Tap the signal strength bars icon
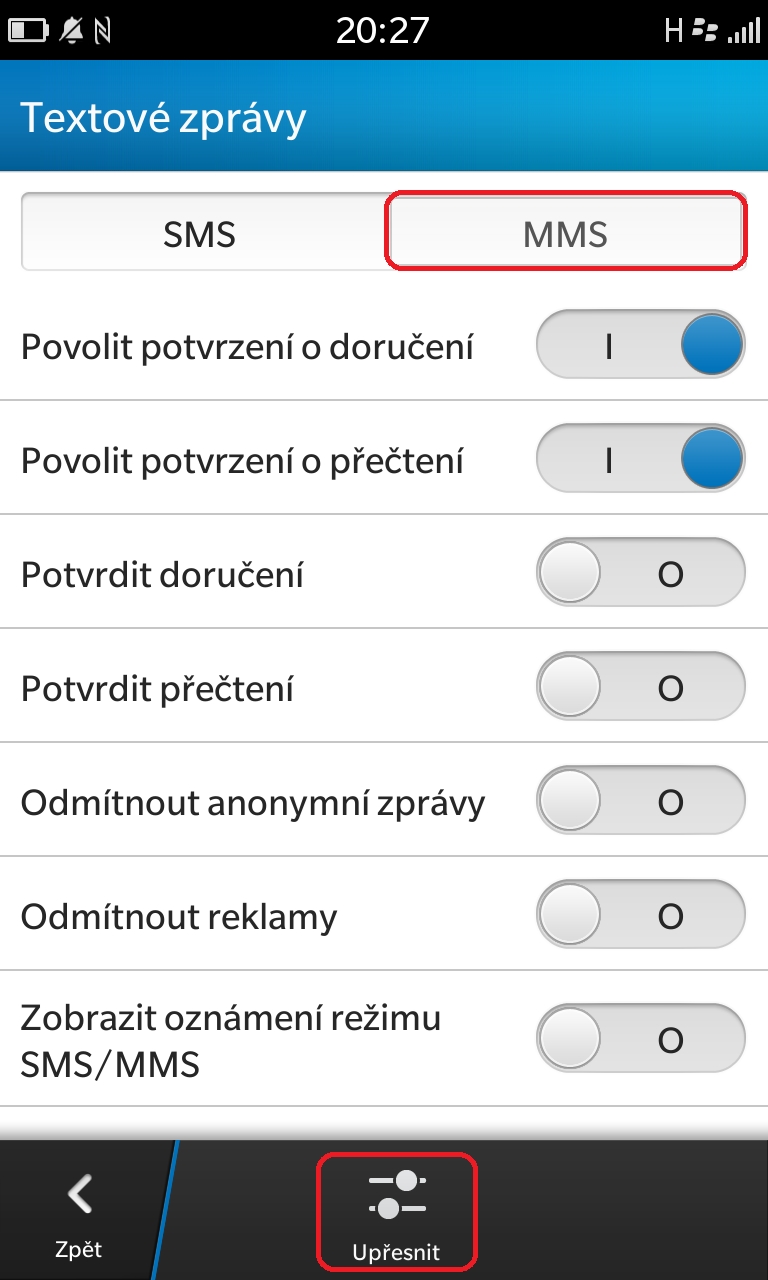Viewport: 768px width, 1280px height. coord(743,31)
